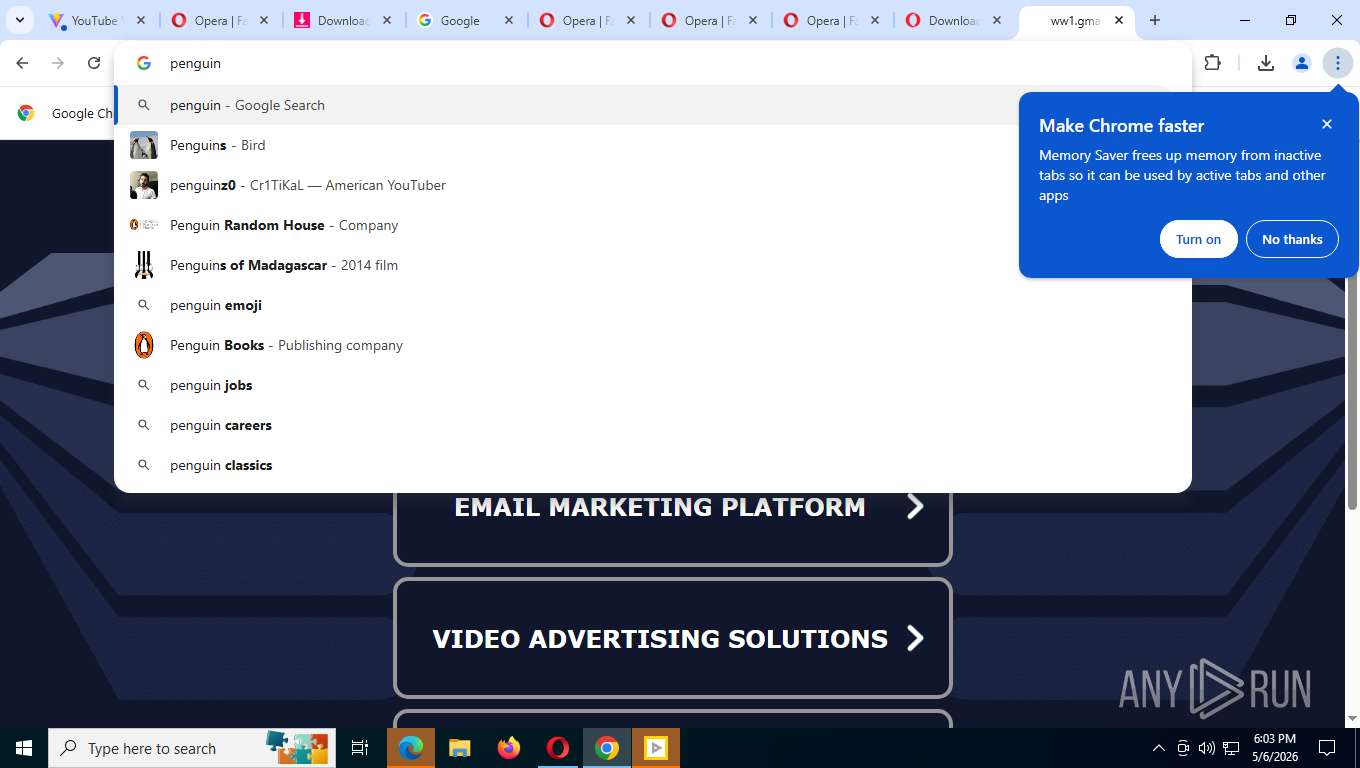The image size is (1360, 768).
Task: Click the Penguins bird thumbnail
Action: tap(144, 145)
